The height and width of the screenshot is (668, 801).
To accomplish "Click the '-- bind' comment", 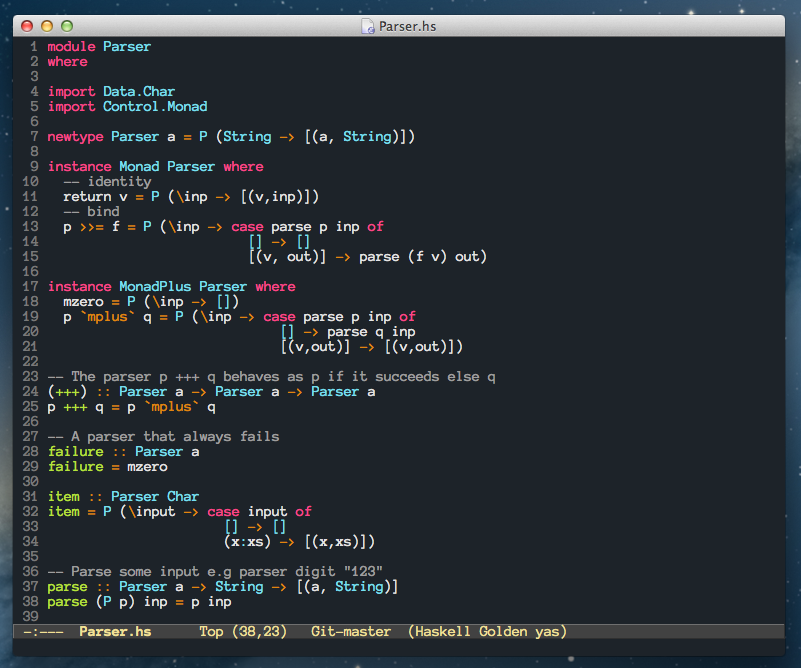I will click(x=91, y=211).
